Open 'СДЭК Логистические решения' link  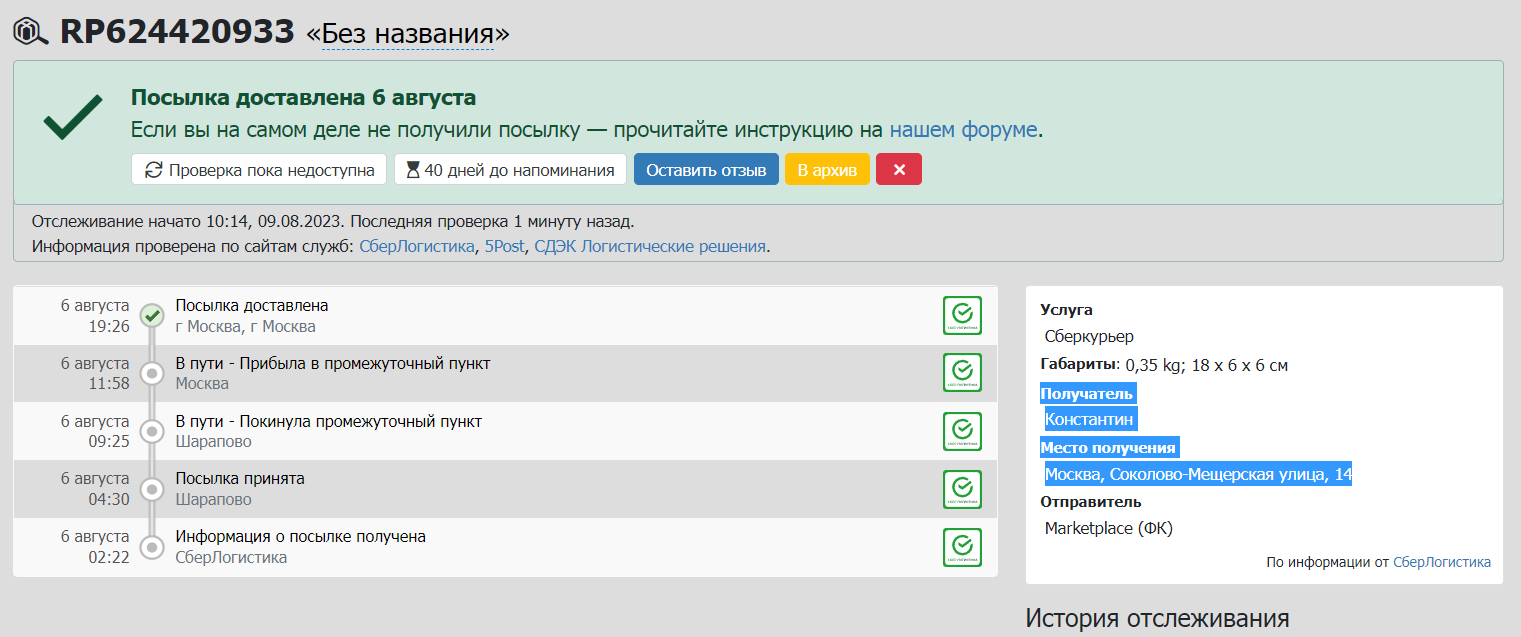point(650,246)
